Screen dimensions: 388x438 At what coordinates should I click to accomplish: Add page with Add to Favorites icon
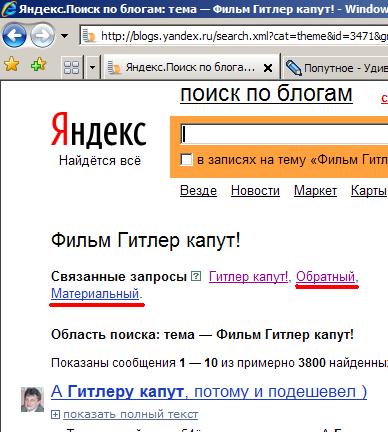pos(39,64)
